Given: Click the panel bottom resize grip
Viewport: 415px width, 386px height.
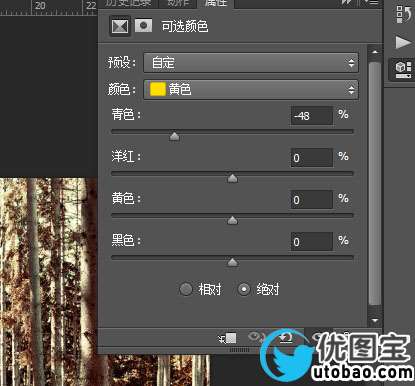Looking at the screenshot, I should 239,350.
